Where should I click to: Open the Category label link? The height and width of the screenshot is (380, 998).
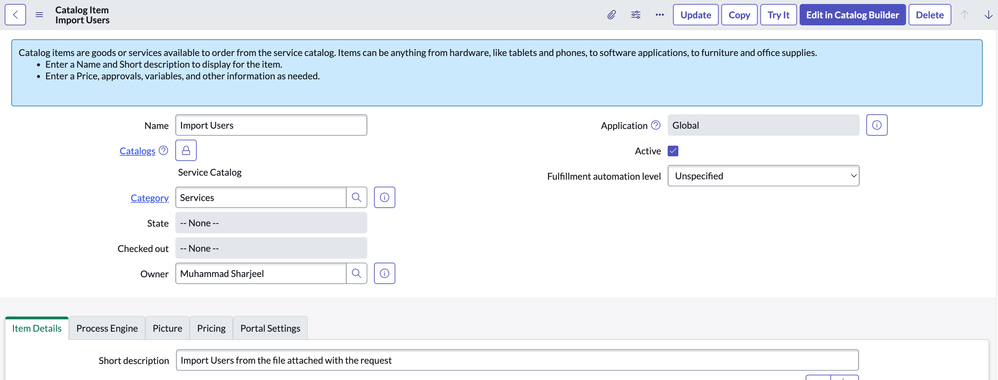point(150,198)
